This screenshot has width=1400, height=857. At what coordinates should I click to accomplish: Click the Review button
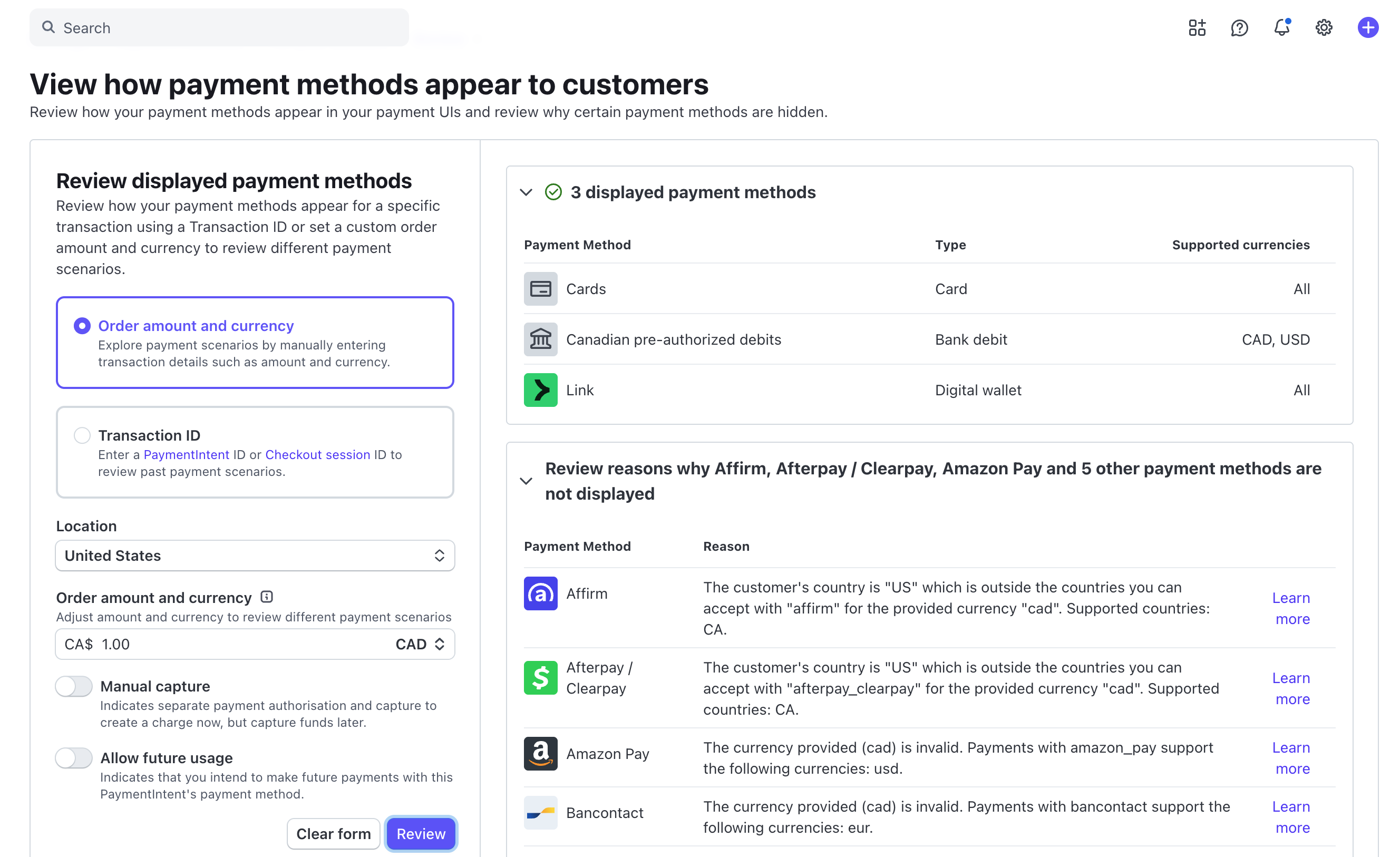pos(421,834)
